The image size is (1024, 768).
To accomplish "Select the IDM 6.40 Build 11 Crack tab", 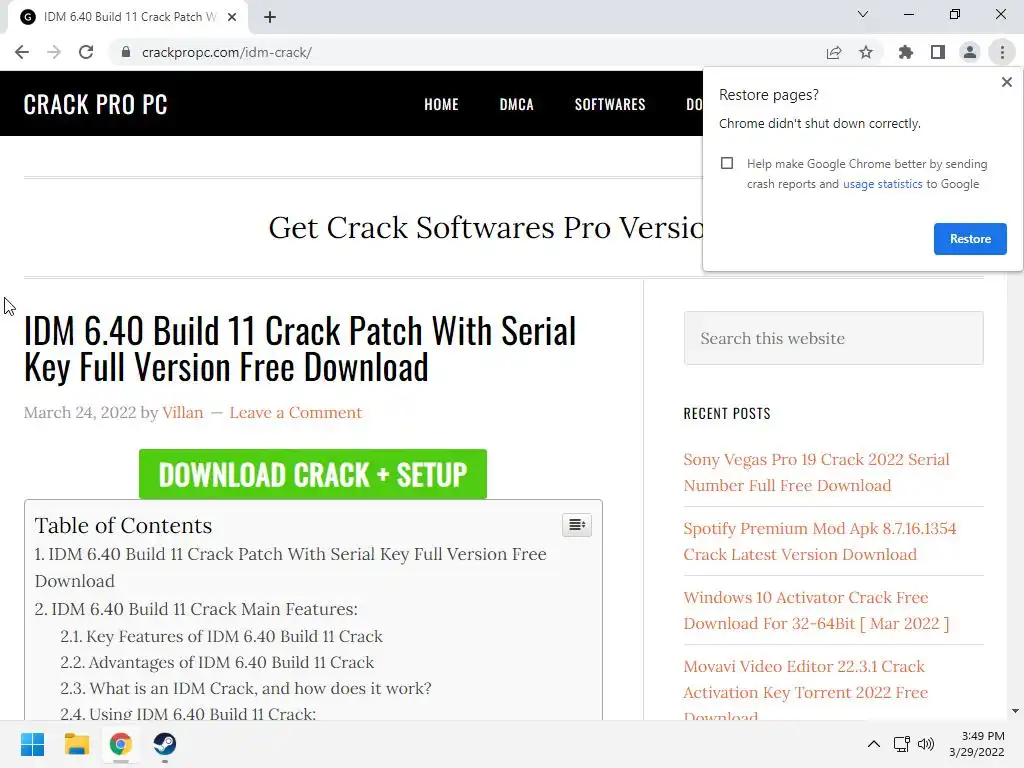I will (129, 17).
